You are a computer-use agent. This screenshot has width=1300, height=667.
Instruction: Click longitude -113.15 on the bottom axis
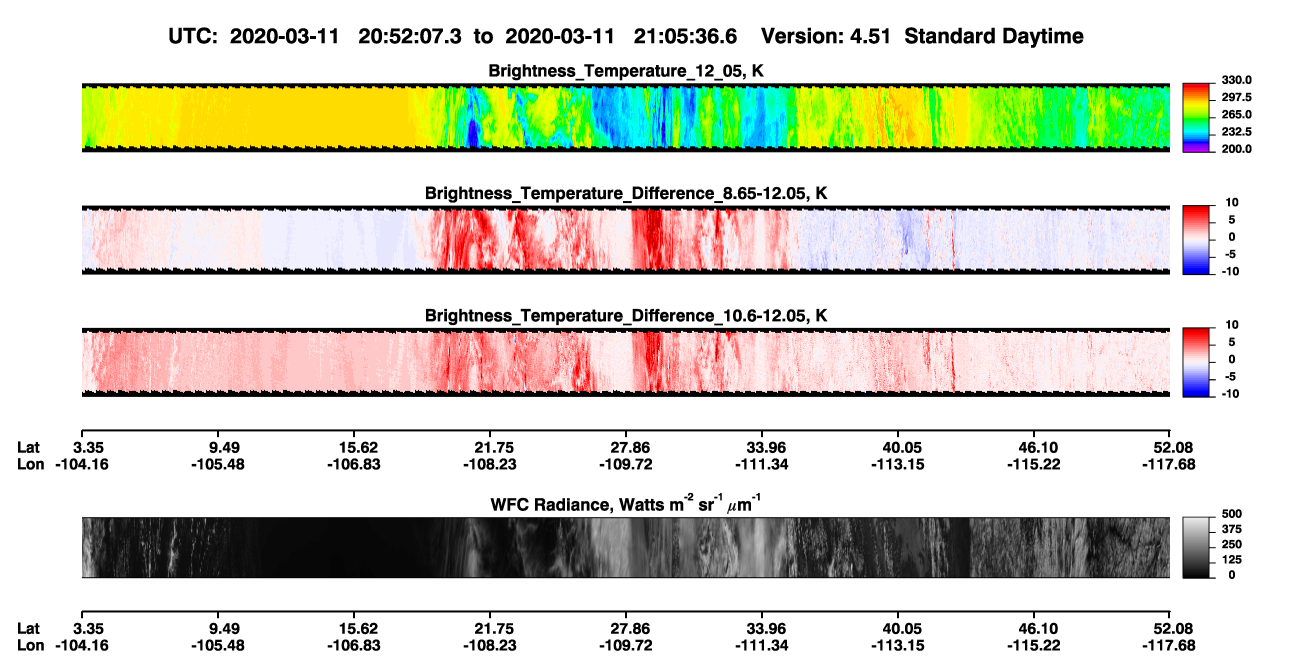pyautogui.click(x=899, y=645)
